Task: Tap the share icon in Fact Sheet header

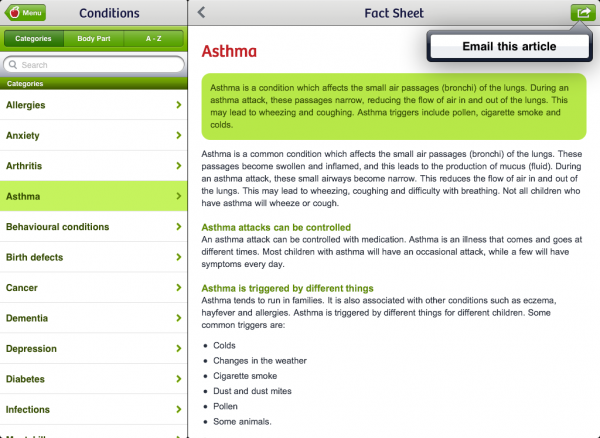Action: coord(583,13)
